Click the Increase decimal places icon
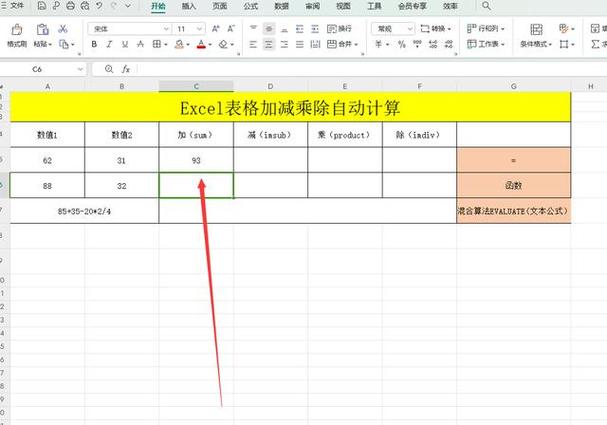Screen dimensions: 607x425 pyautogui.click(x=433, y=44)
